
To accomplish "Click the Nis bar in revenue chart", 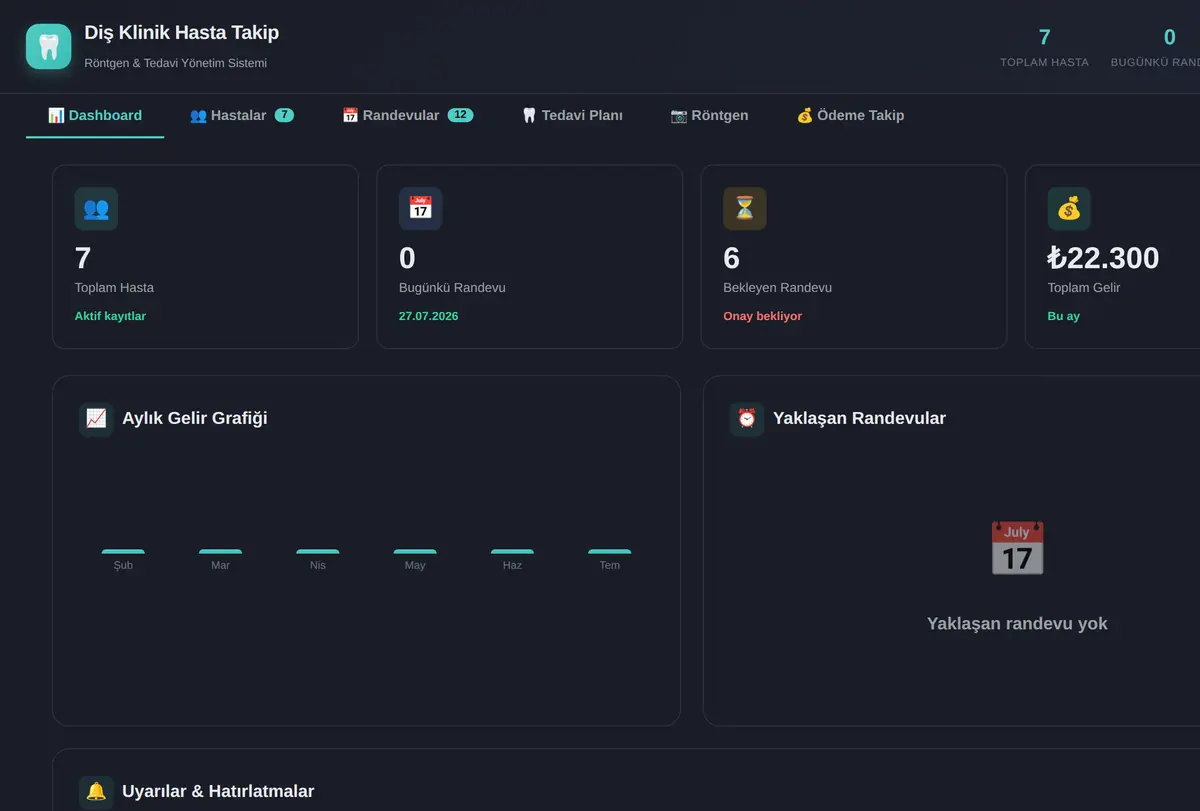I will [318, 552].
